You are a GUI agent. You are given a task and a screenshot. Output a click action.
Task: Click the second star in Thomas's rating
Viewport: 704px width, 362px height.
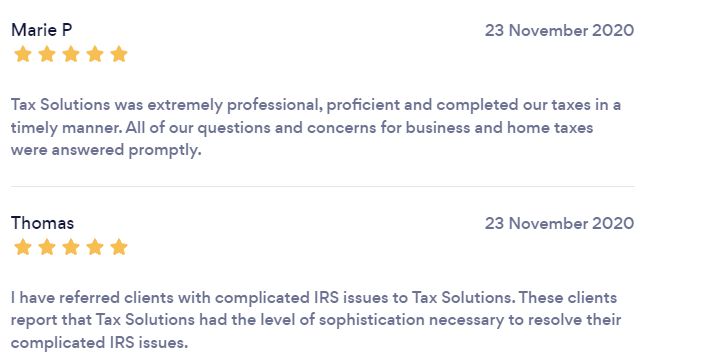coord(47,247)
